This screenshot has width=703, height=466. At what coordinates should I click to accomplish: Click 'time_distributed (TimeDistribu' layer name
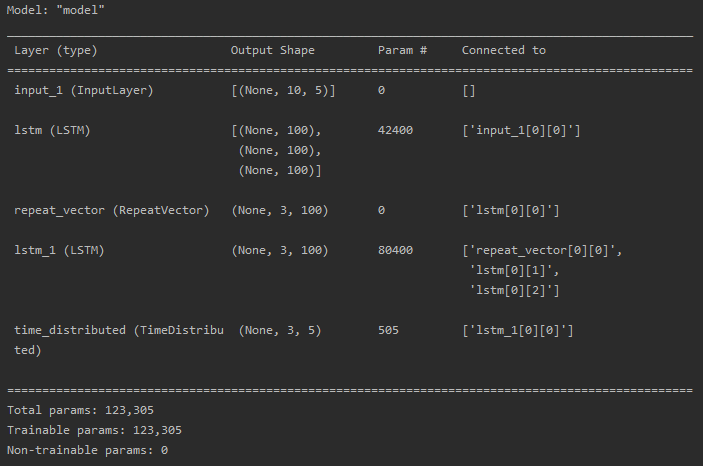coord(119,331)
